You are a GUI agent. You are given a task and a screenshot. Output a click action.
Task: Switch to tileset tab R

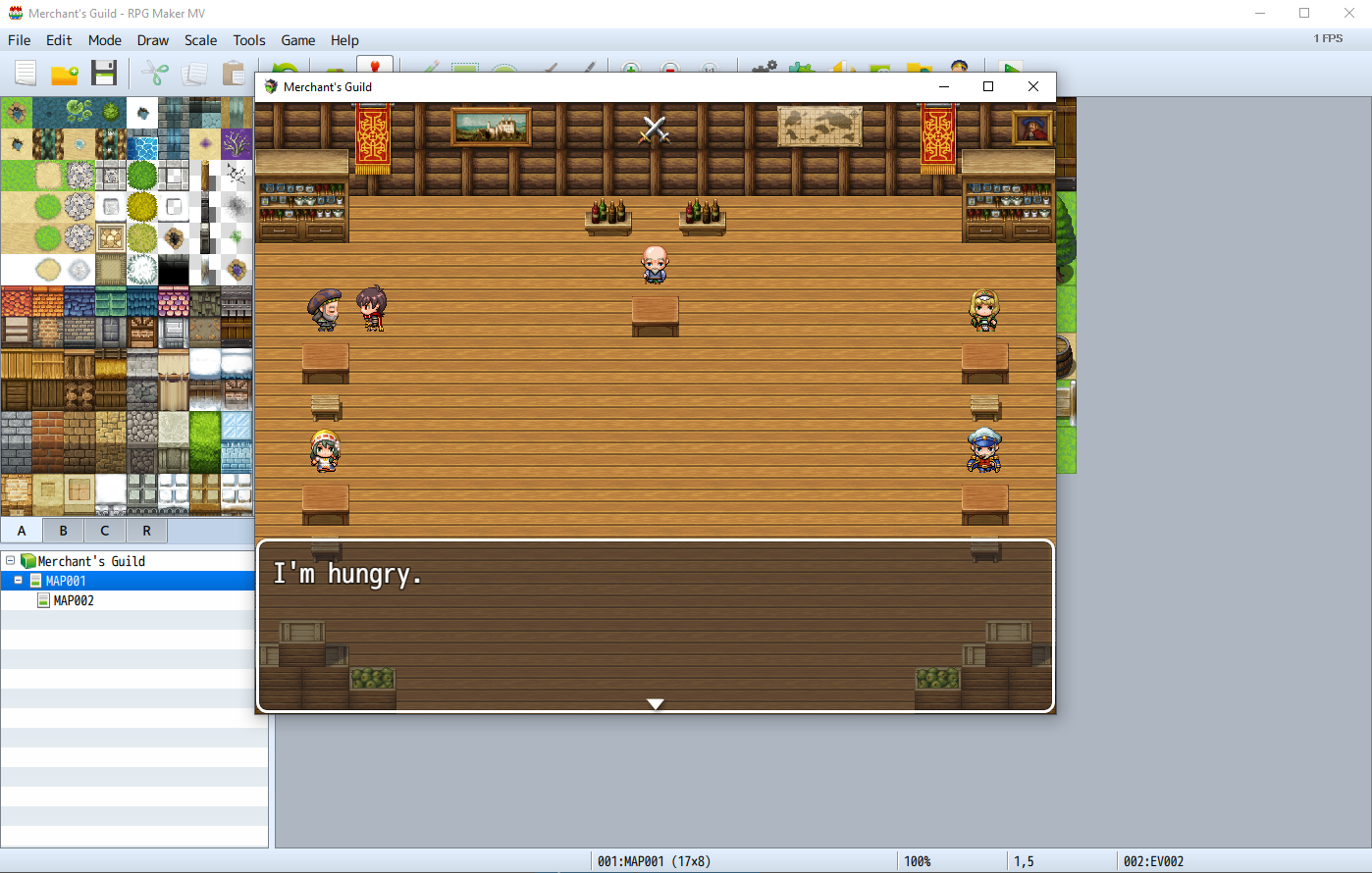coord(146,531)
